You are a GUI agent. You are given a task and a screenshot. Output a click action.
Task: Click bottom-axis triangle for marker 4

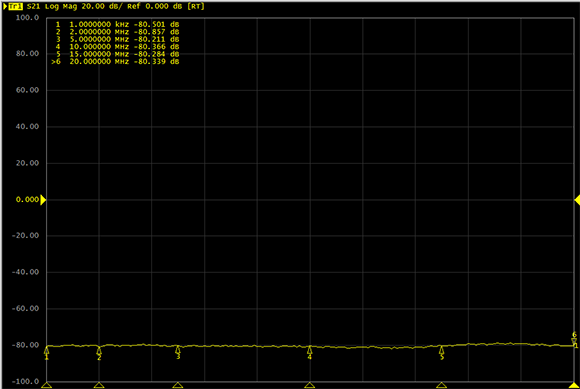click(310, 385)
